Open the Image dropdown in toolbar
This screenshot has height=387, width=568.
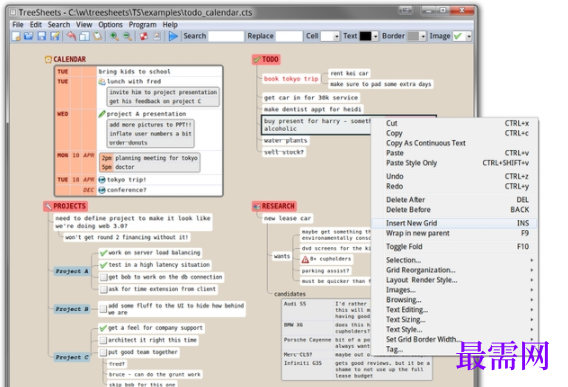pyautogui.click(x=469, y=36)
